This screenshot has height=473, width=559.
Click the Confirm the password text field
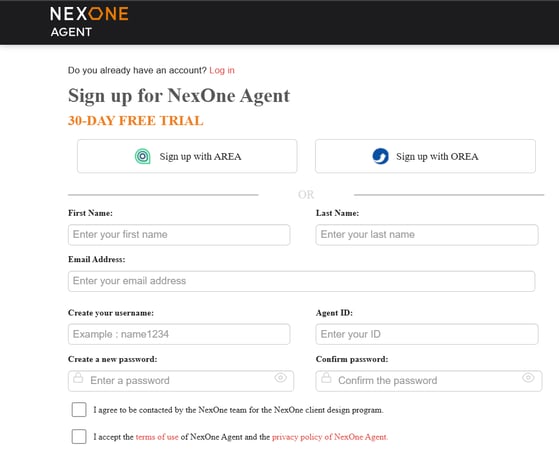tap(429, 381)
